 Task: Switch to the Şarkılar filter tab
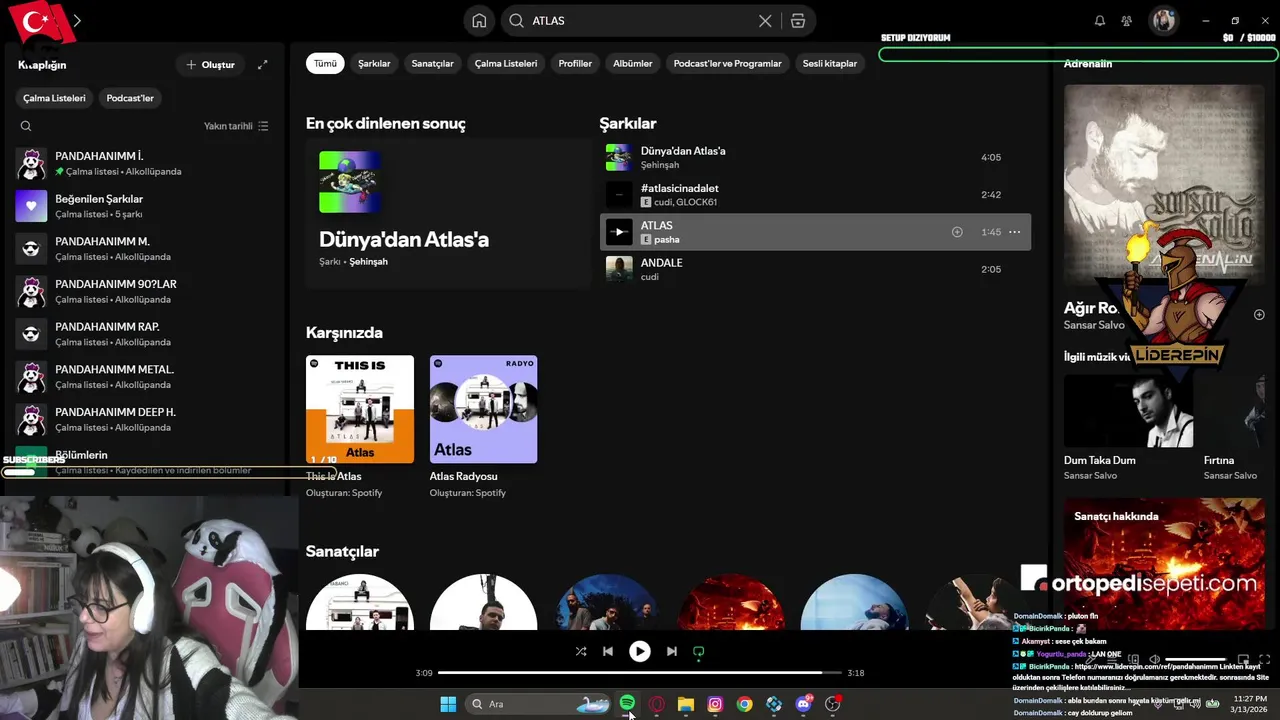tap(374, 63)
